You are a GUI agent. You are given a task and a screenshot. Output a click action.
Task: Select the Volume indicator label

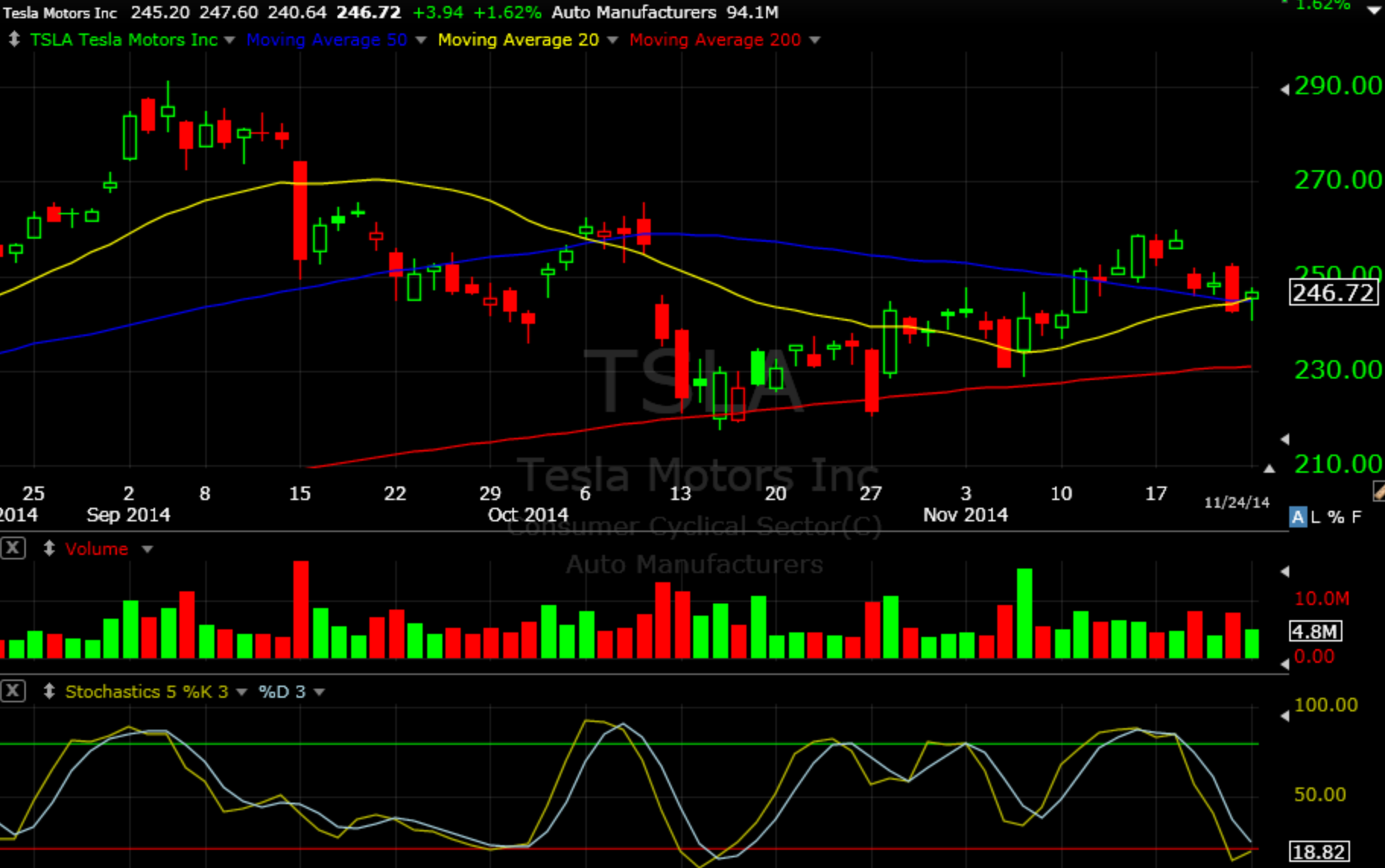pyautogui.click(x=97, y=549)
